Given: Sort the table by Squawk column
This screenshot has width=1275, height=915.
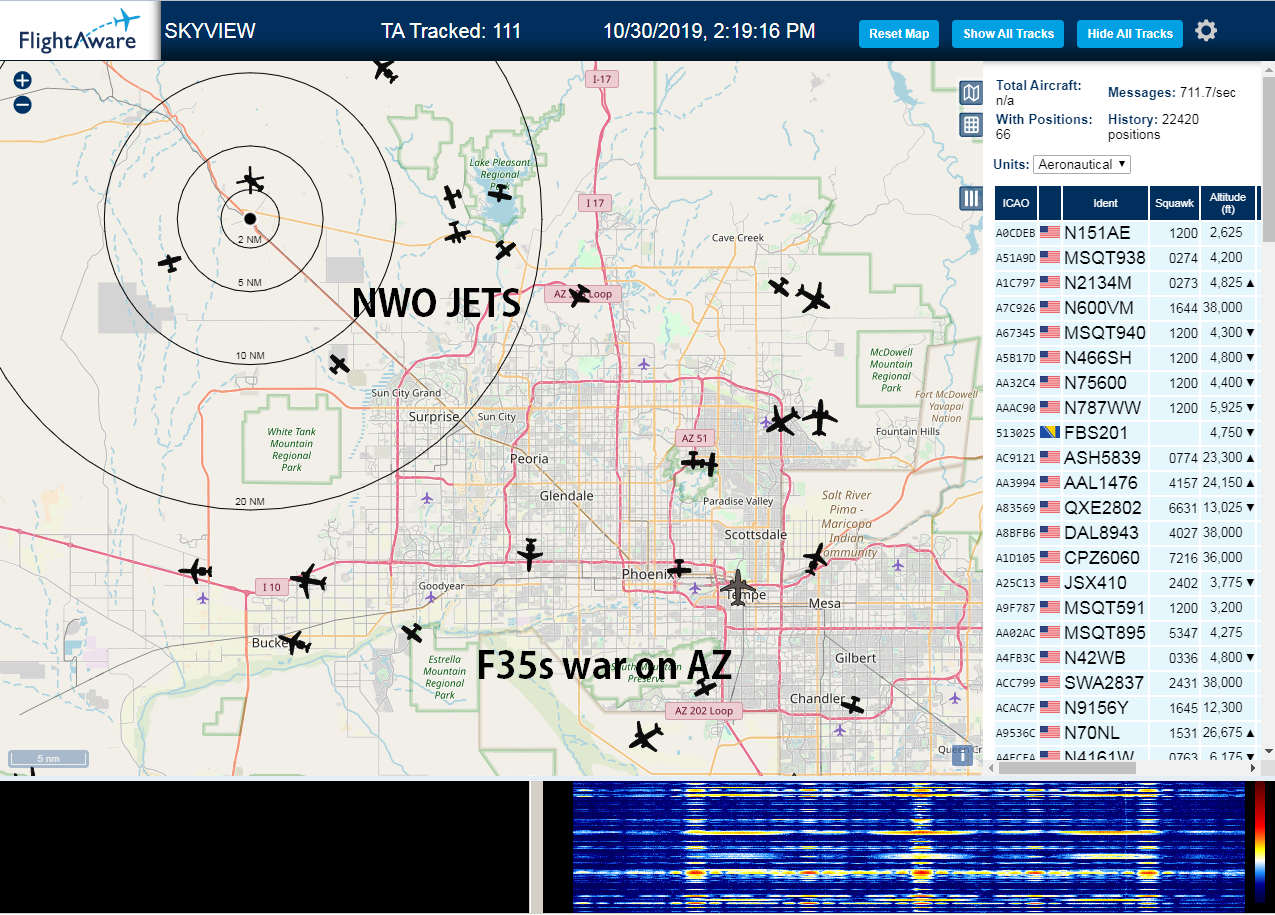Looking at the screenshot, I should click(x=1174, y=203).
